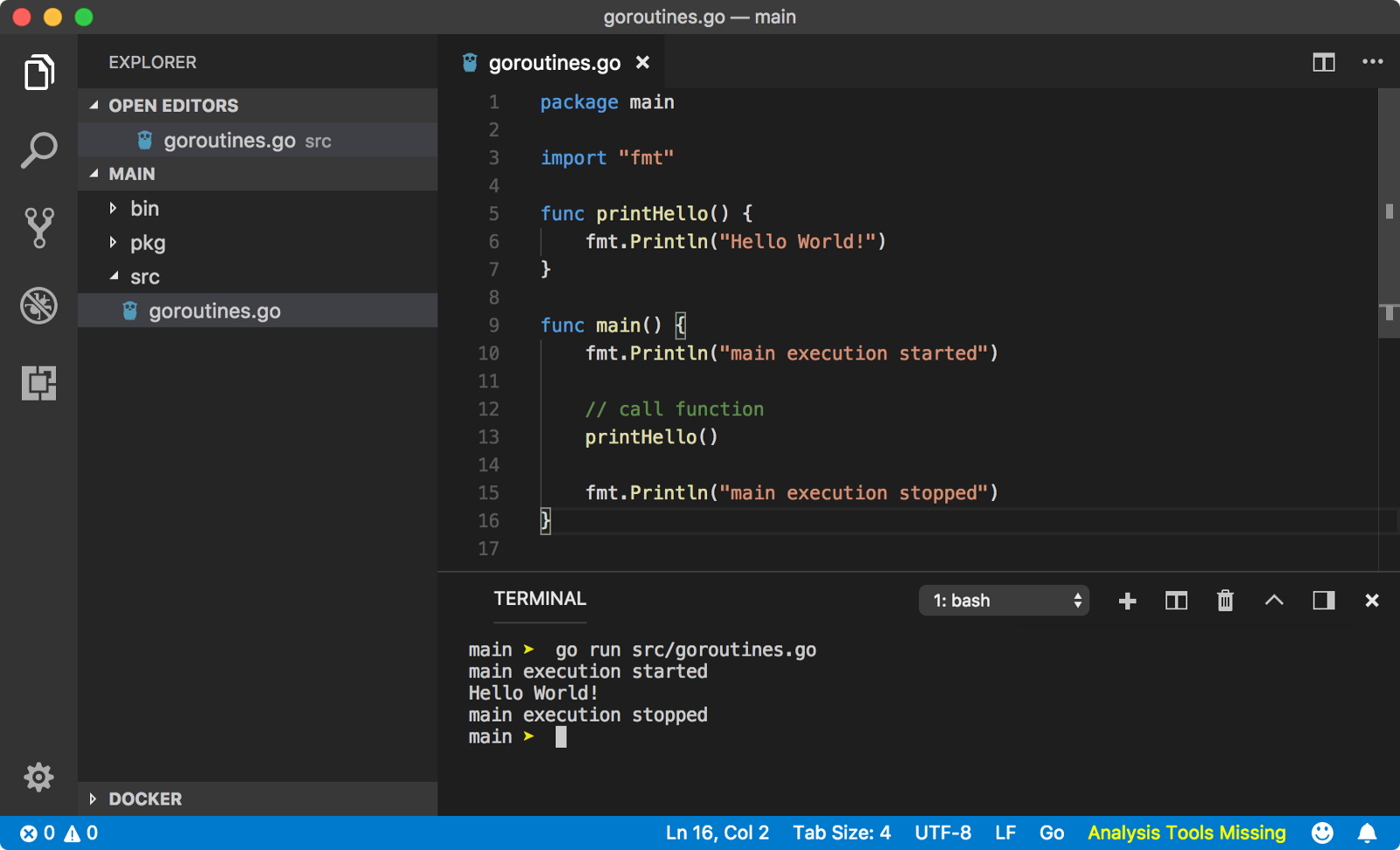
Task: Click the warnings count in status bar
Action: tap(81, 833)
